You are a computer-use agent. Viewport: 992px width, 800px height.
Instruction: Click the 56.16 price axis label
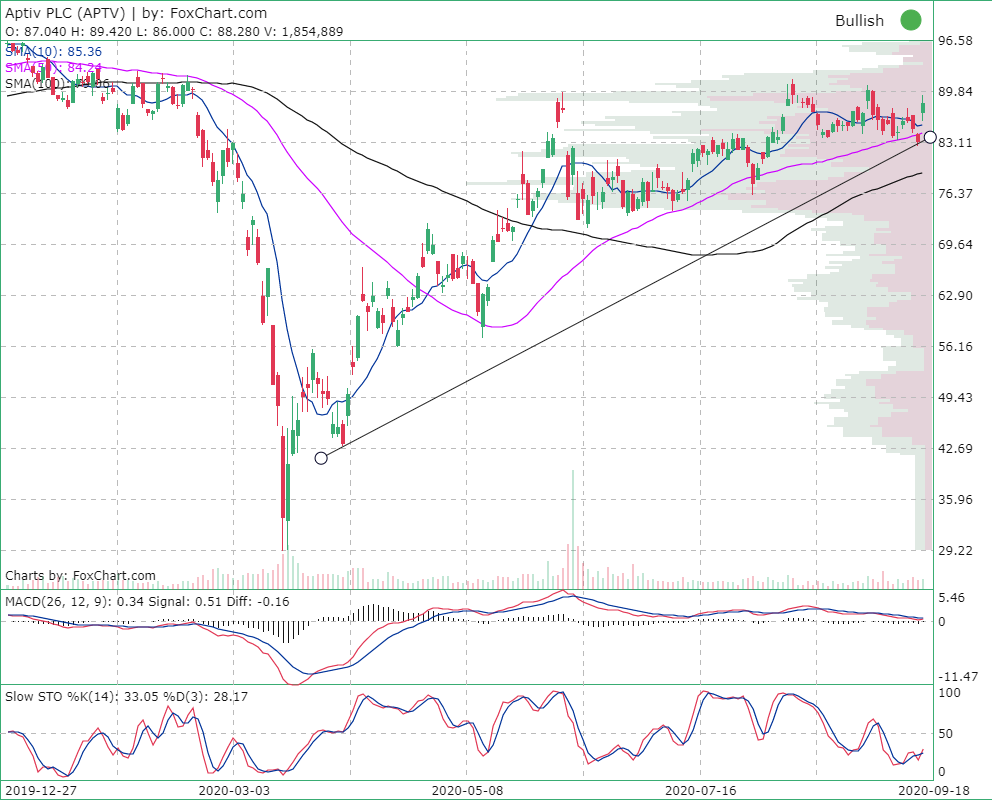tap(955, 347)
